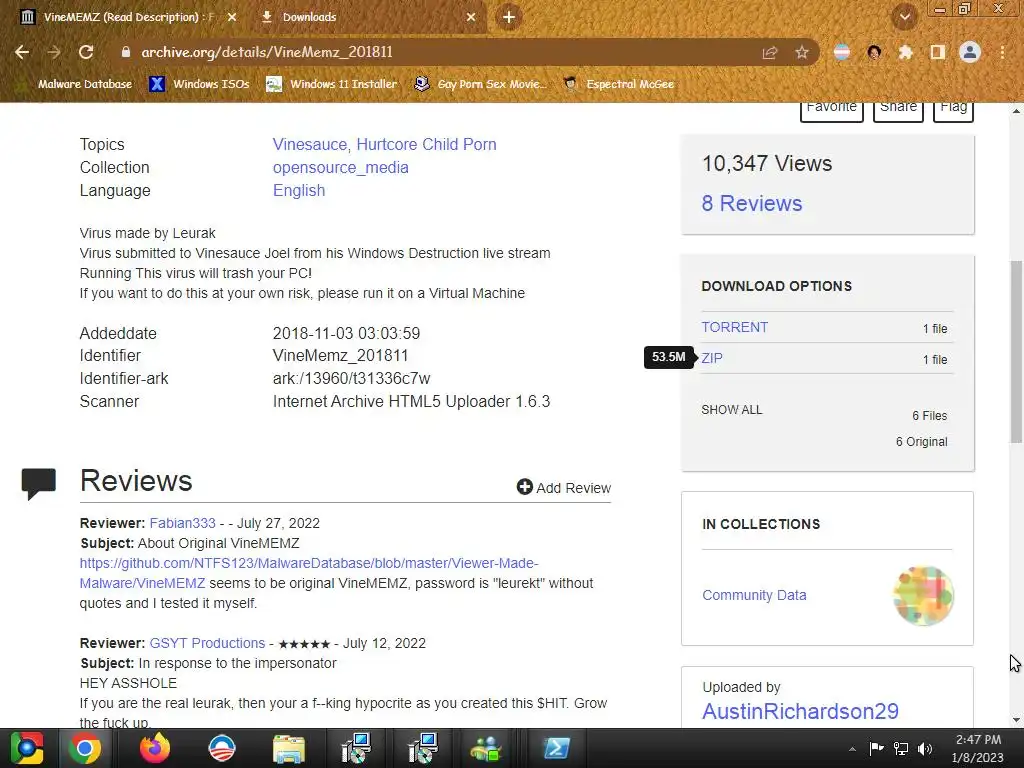Open Action Center flag icon in tray
Viewport: 1024px width, 768px height.
[x=876, y=748]
